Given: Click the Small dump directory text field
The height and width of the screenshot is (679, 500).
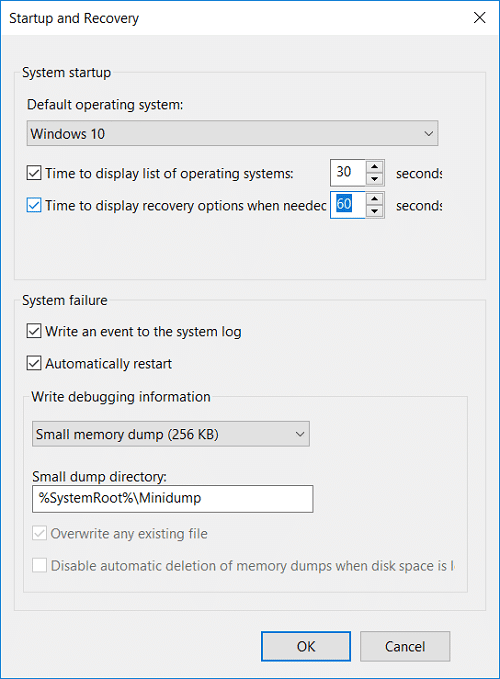Looking at the screenshot, I should pos(172,499).
